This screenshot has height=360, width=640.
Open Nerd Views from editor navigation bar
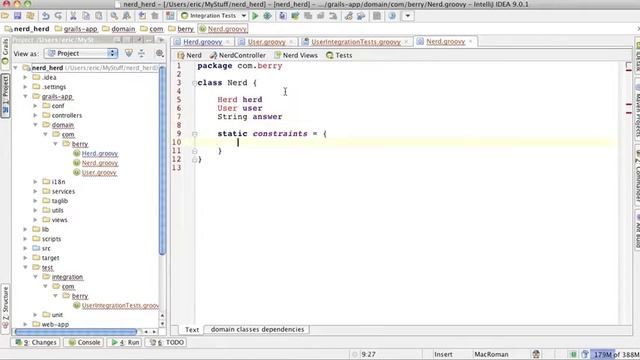[x=296, y=55]
